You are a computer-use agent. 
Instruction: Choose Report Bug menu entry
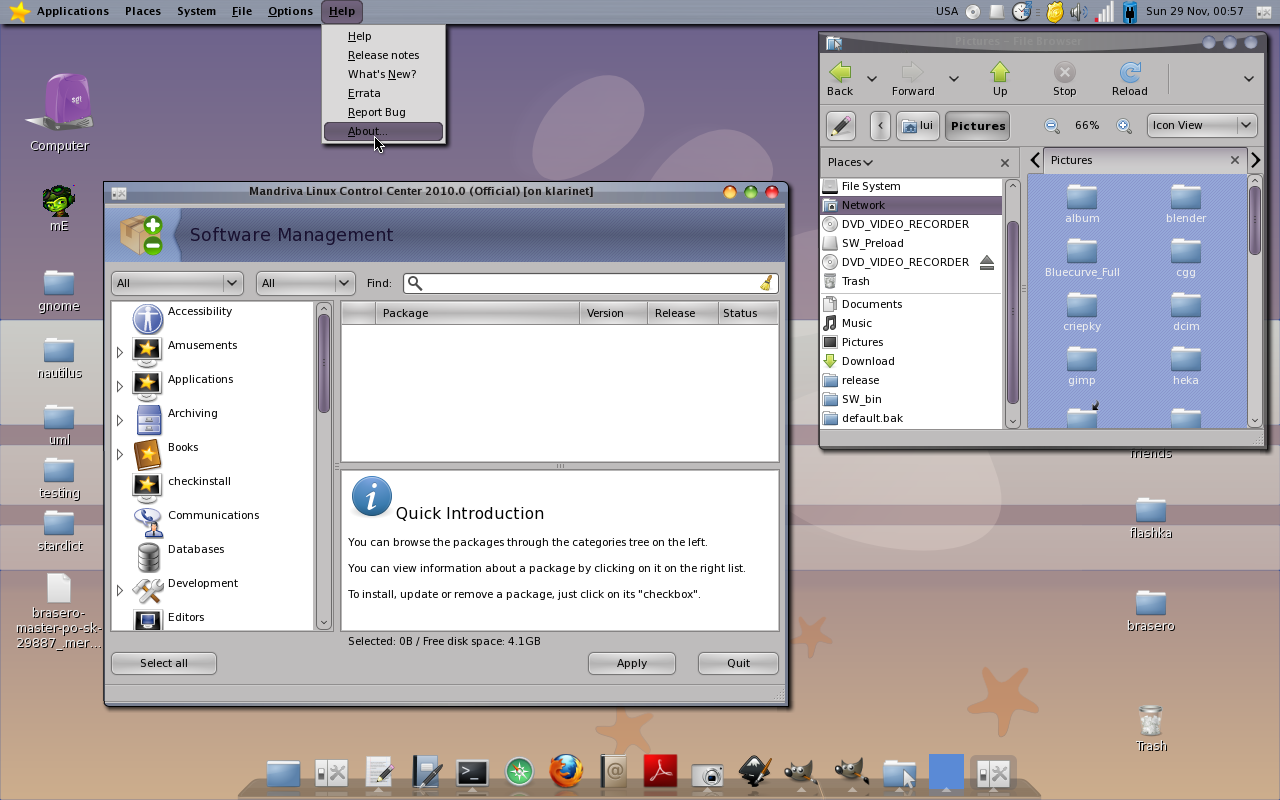point(383,112)
